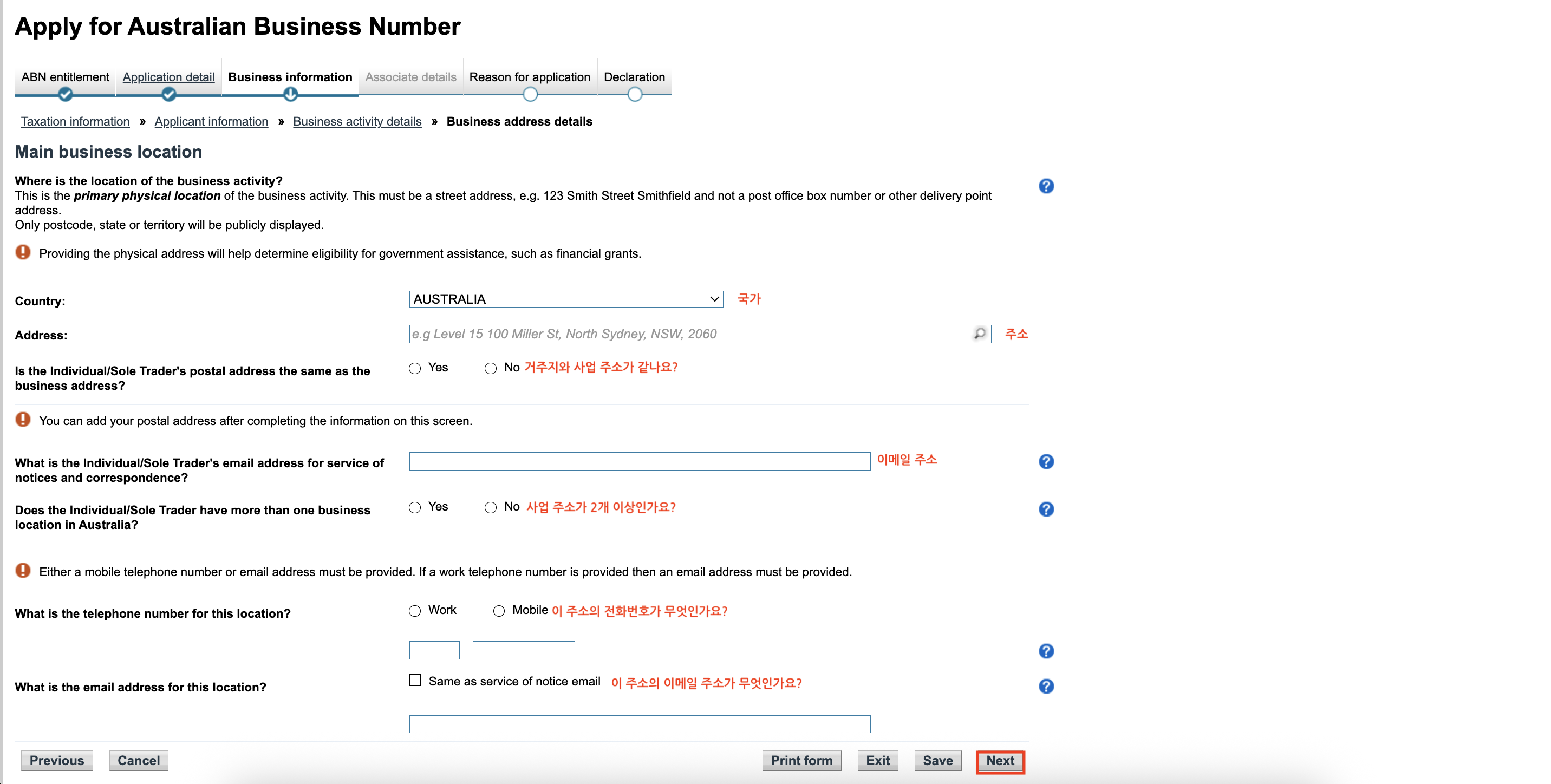1551x784 pixels.
Task: Tick Same as service of notice email
Action: tap(415, 681)
